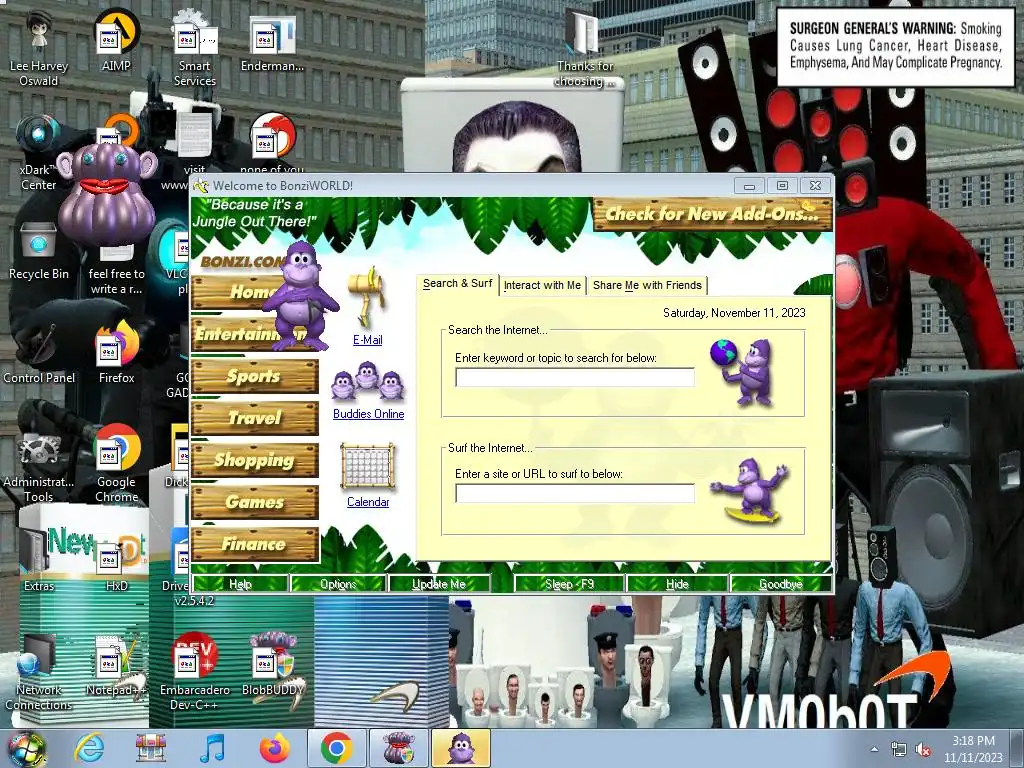
Task: Click the Goodbye button
Action: coord(780,584)
